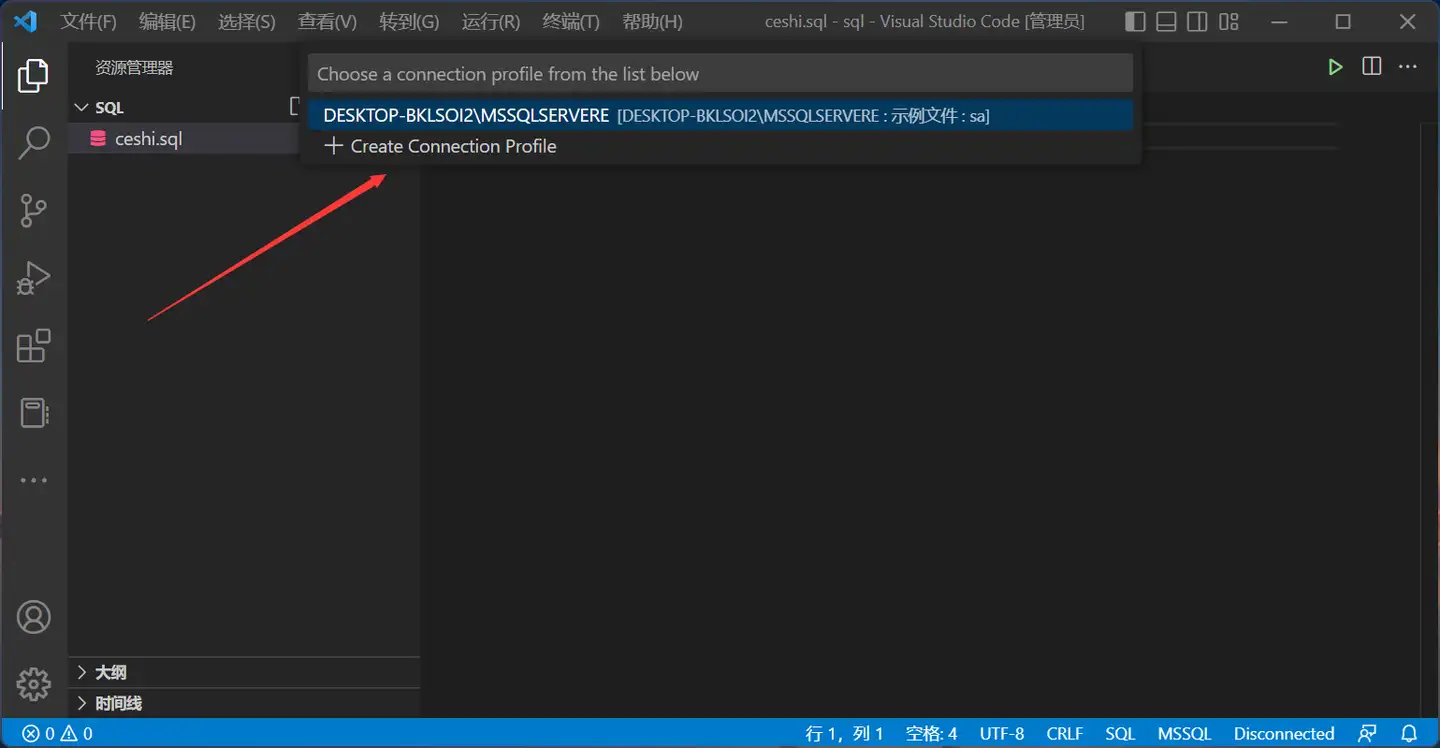Click the 资源管理器 panel title
1440x748 pixels.
[134, 68]
